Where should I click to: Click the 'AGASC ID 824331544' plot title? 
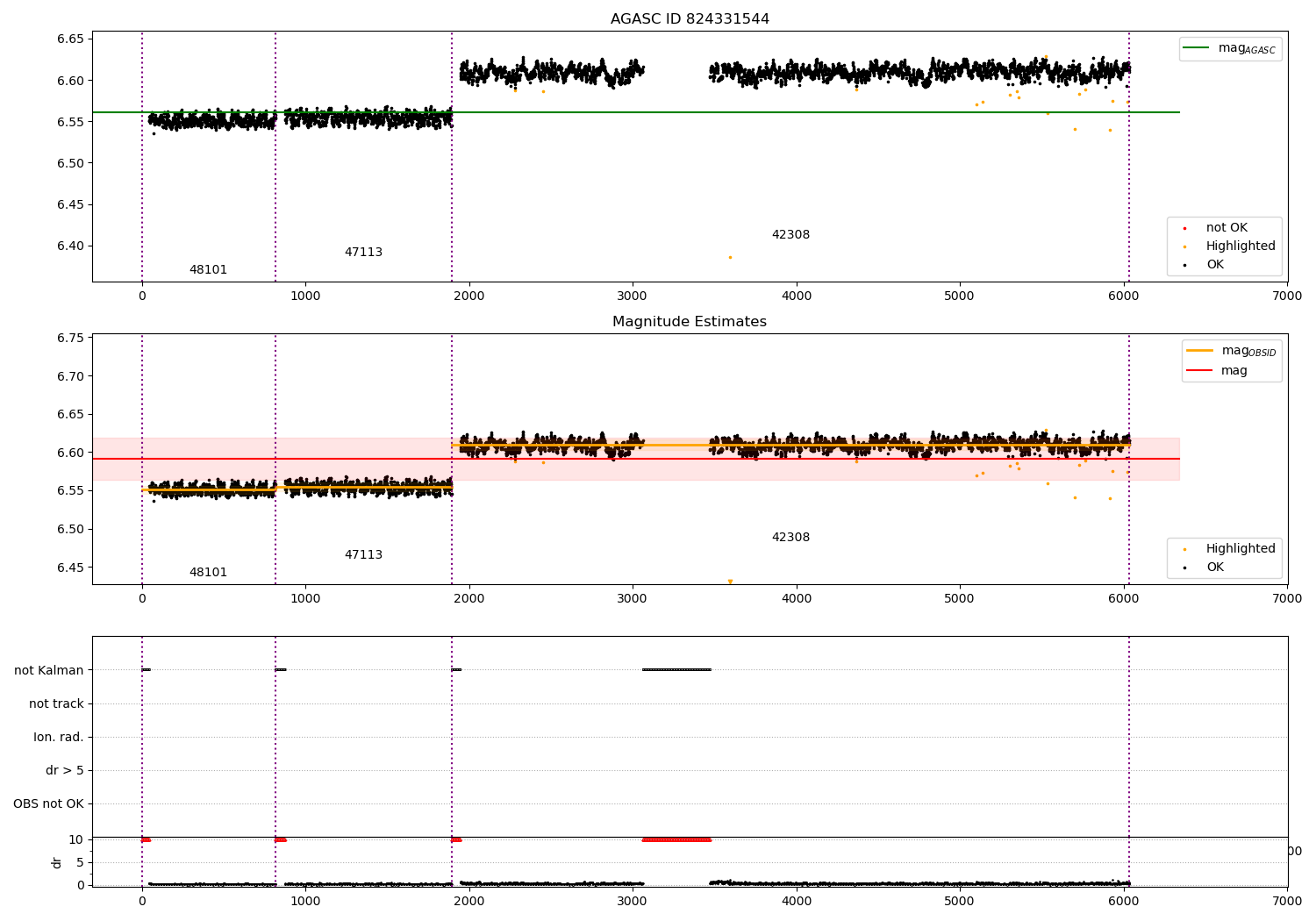tap(690, 19)
